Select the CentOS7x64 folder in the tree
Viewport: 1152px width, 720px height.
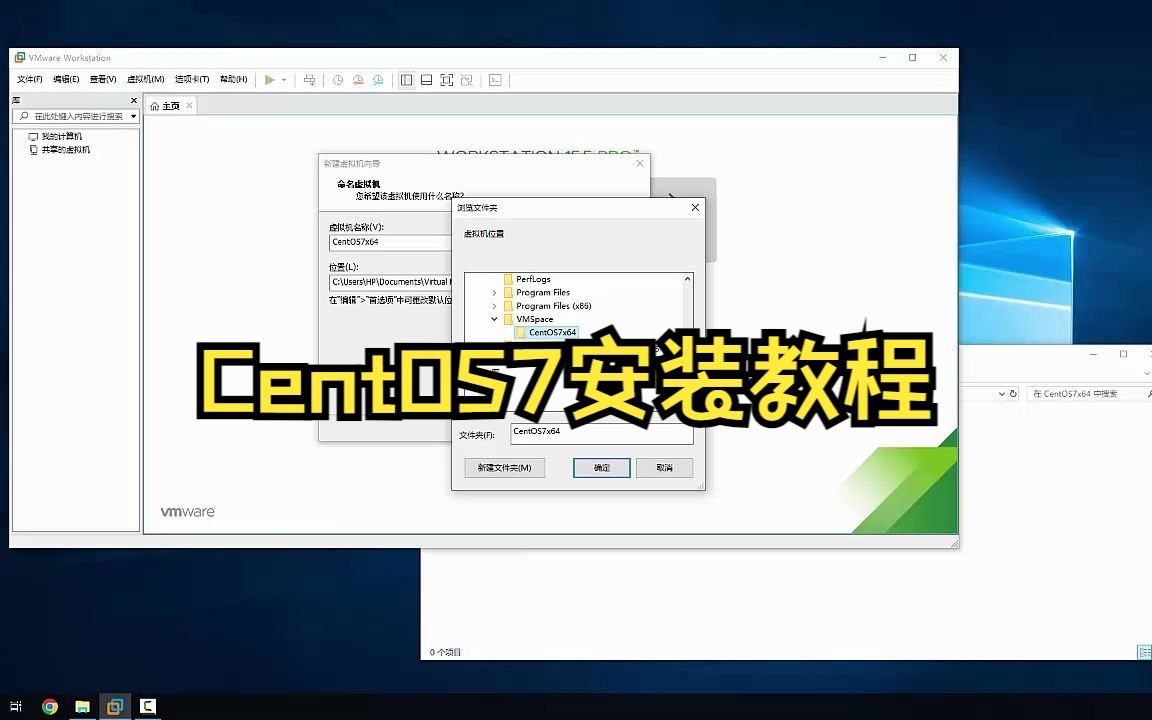[x=551, y=331]
